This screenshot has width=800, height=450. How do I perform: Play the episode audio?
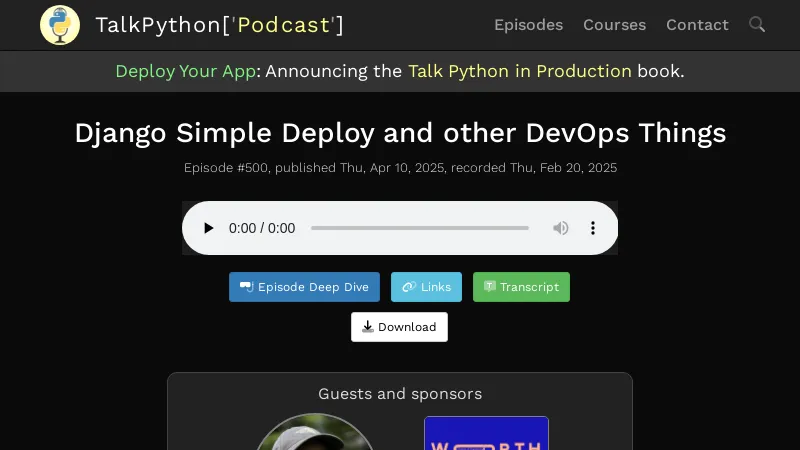[x=208, y=228]
